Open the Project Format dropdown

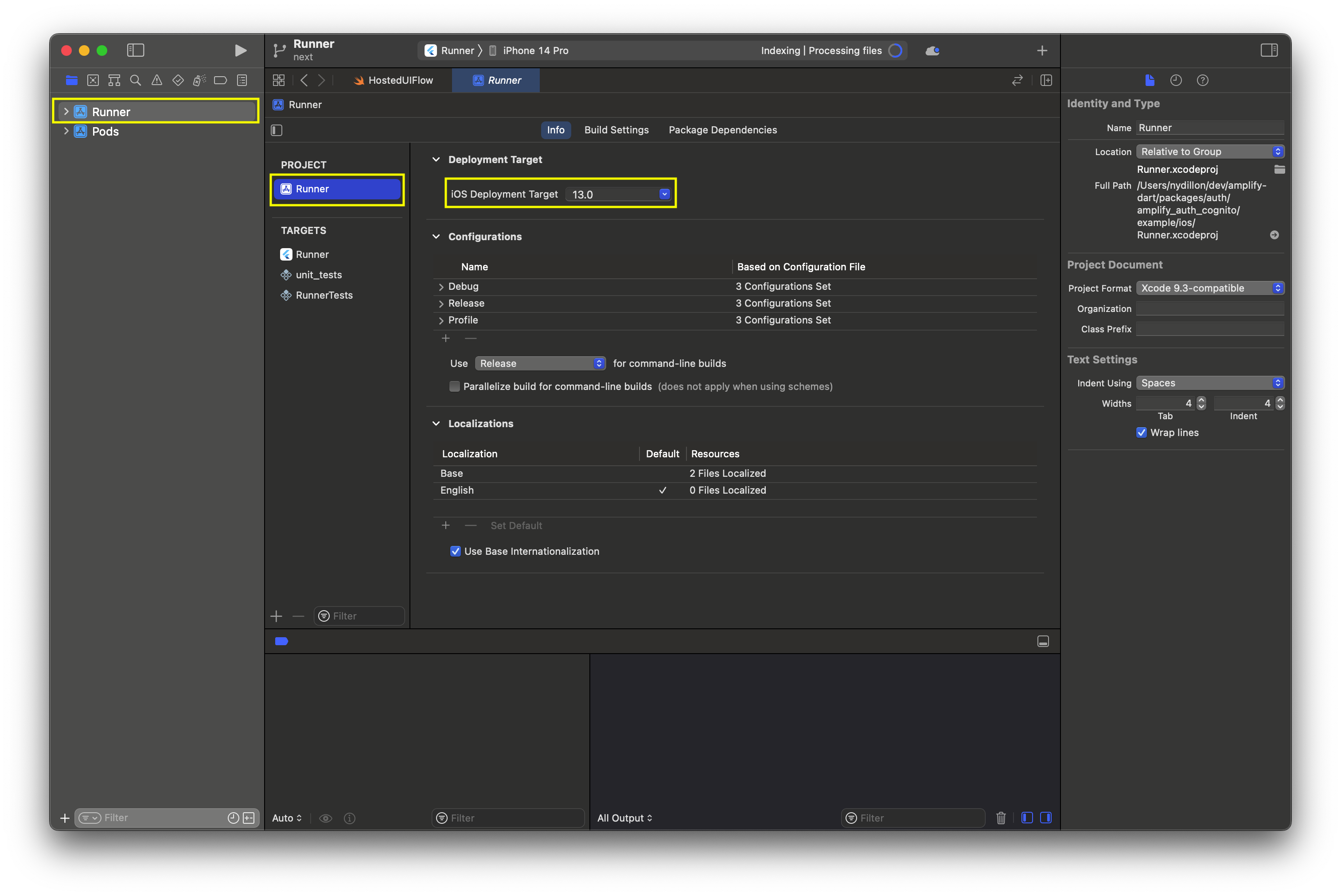[x=1210, y=288]
